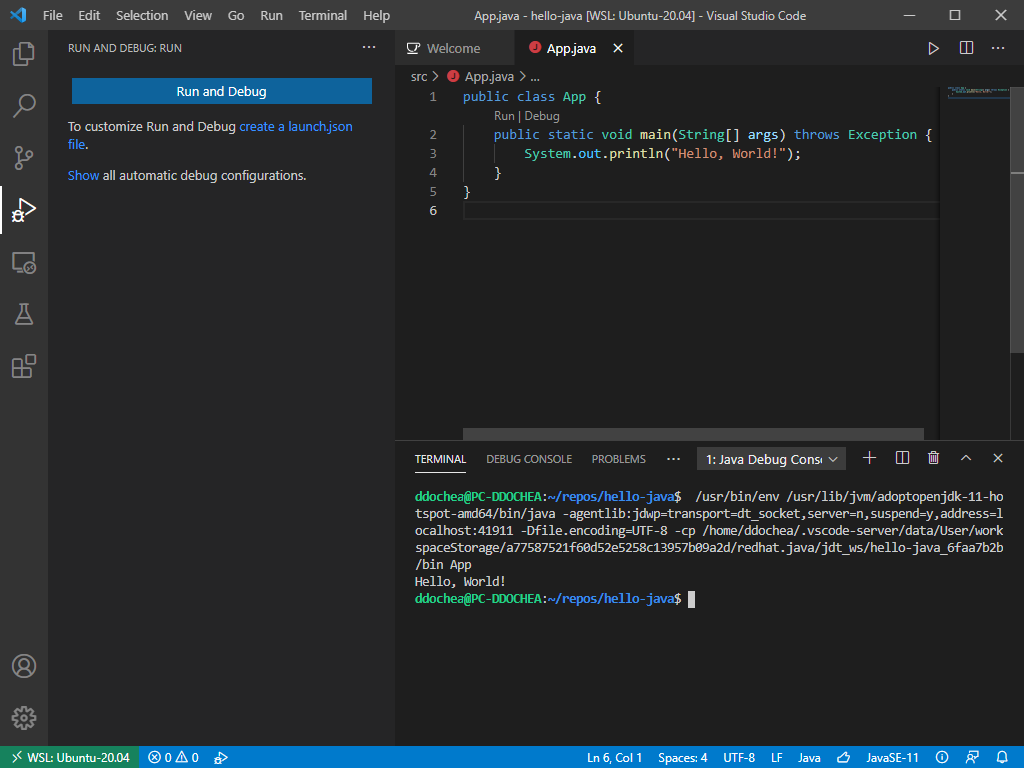The width and height of the screenshot is (1024, 768).
Task: Open the Search view in activity bar
Action: (24, 105)
